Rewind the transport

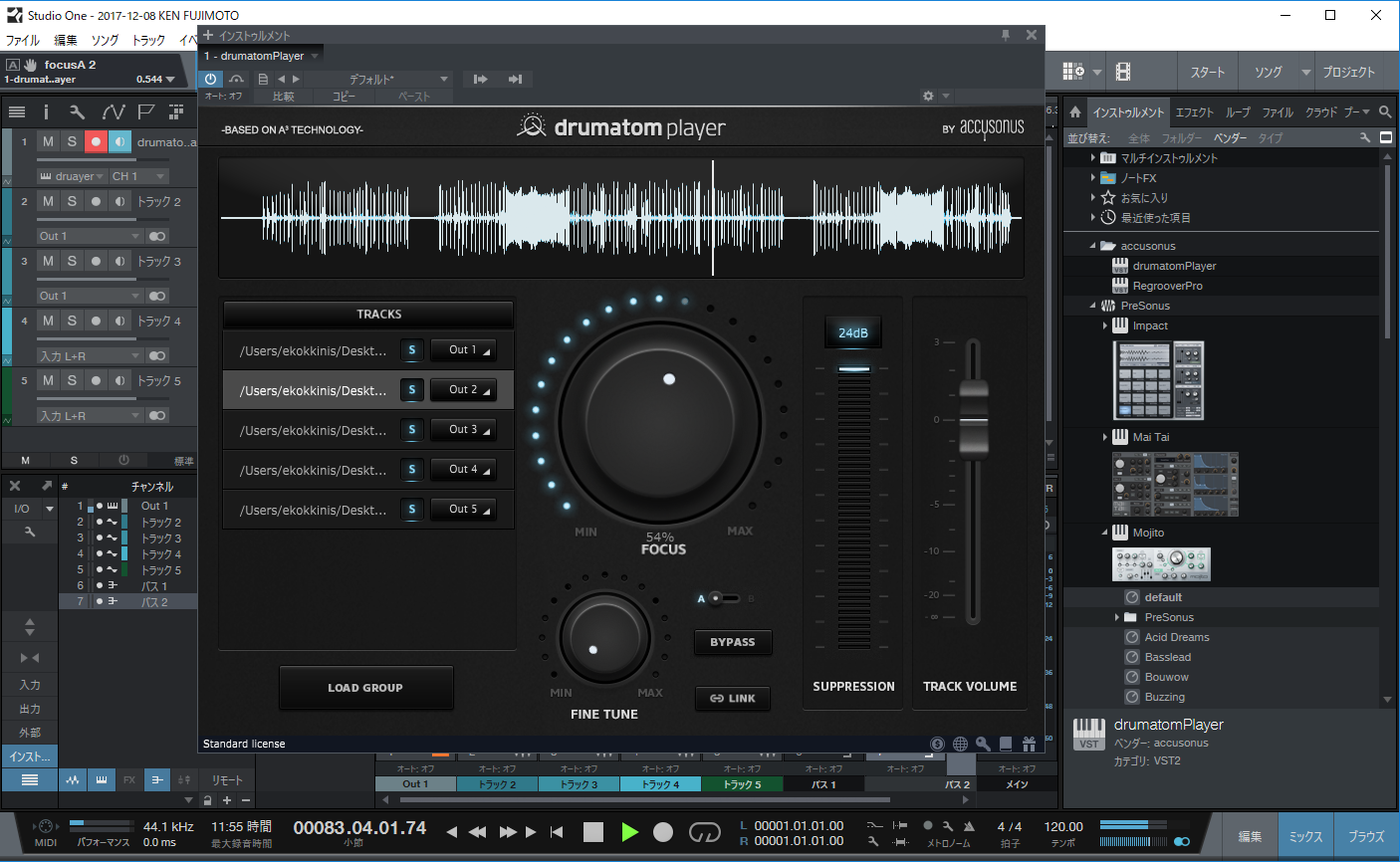click(477, 832)
